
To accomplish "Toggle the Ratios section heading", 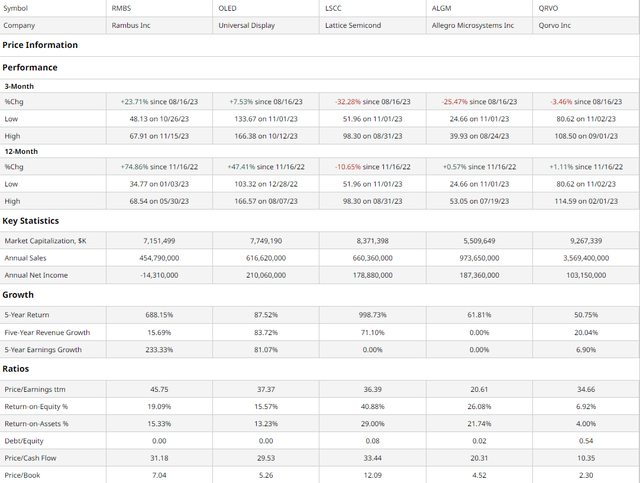I will pyautogui.click(x=16, y=369).
